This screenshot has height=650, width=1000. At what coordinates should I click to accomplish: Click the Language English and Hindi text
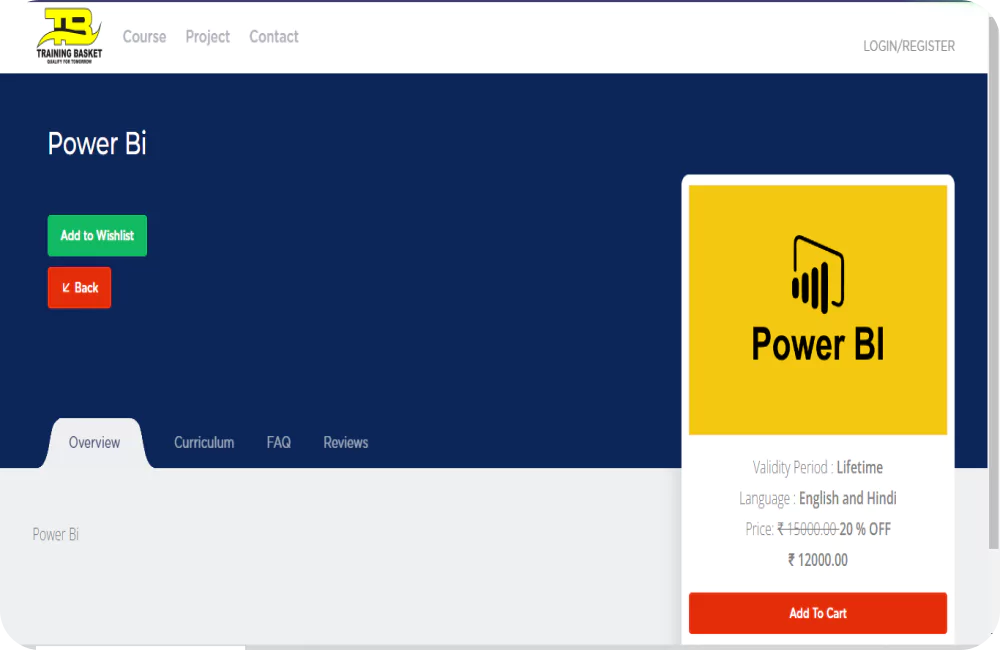(x=818, y=498)
